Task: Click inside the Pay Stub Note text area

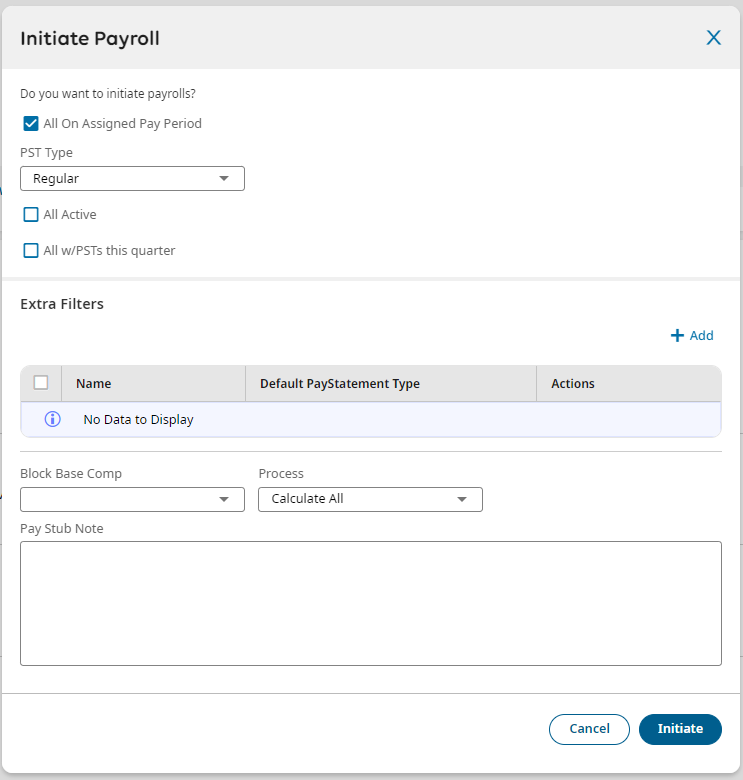Action: 370,603
